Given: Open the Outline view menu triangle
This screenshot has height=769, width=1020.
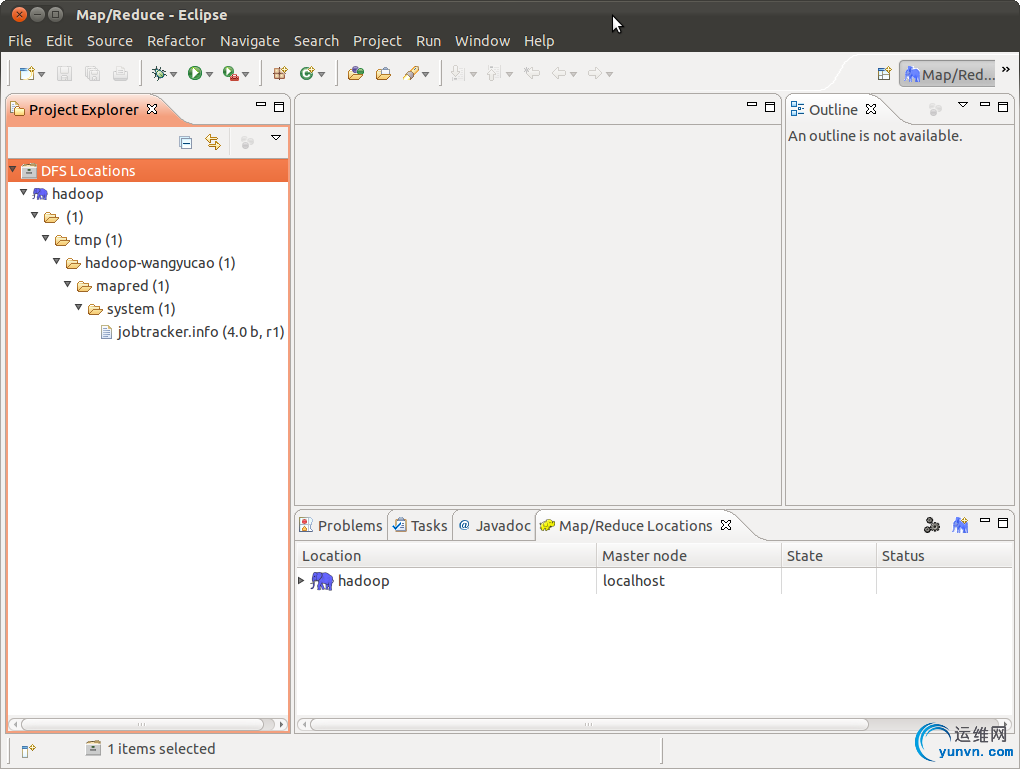Looking at the screenshot, I should click(963, 105).
